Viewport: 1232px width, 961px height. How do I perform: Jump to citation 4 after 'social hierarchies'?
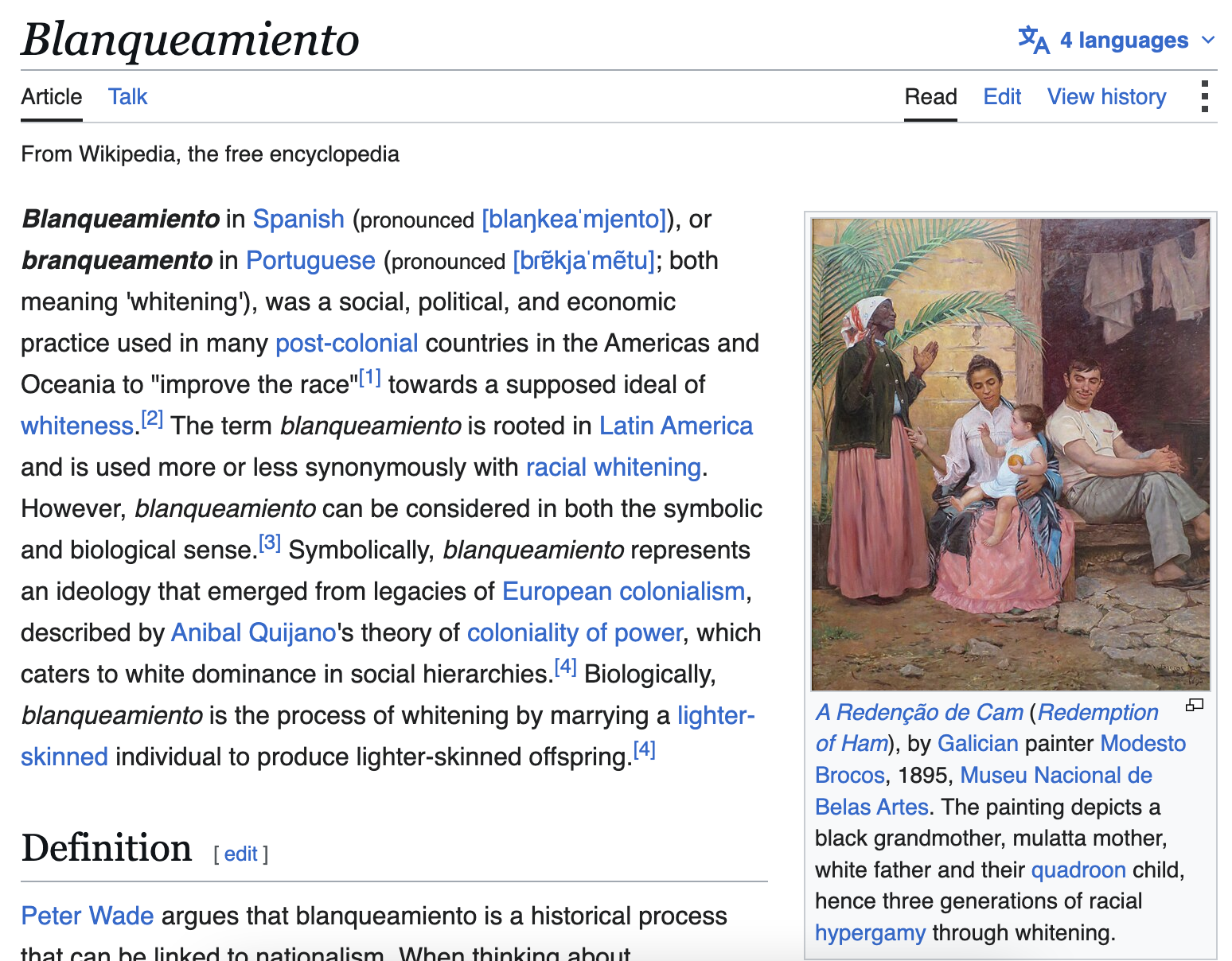565,667
